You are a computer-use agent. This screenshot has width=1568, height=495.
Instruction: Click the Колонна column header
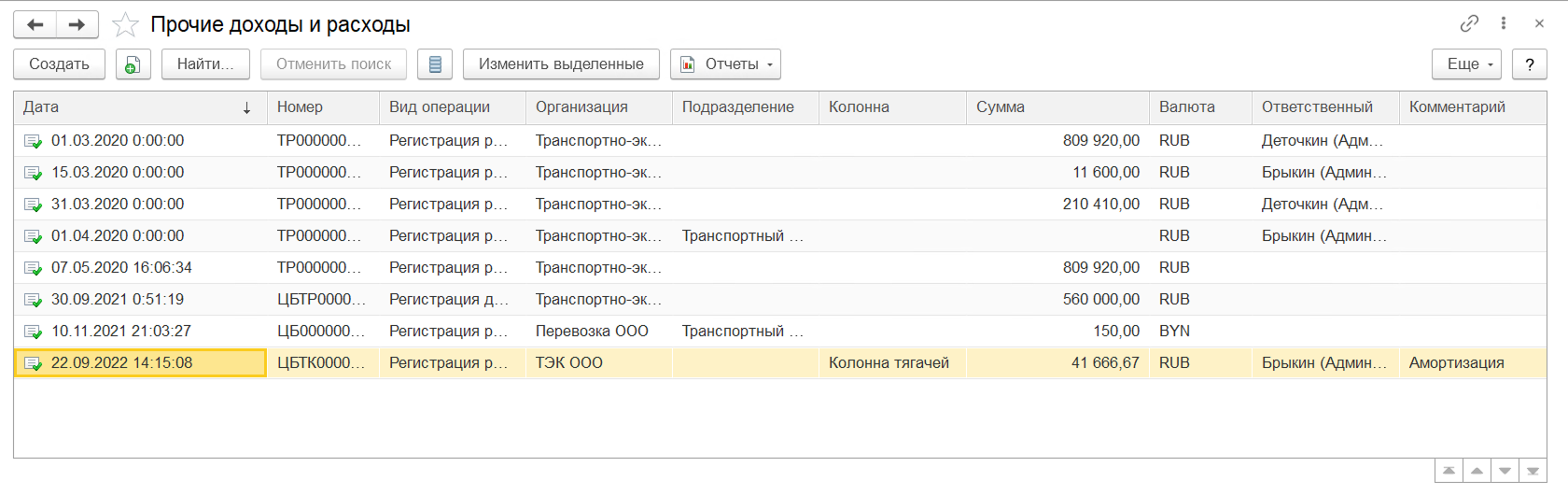click(x=892, y=107)
